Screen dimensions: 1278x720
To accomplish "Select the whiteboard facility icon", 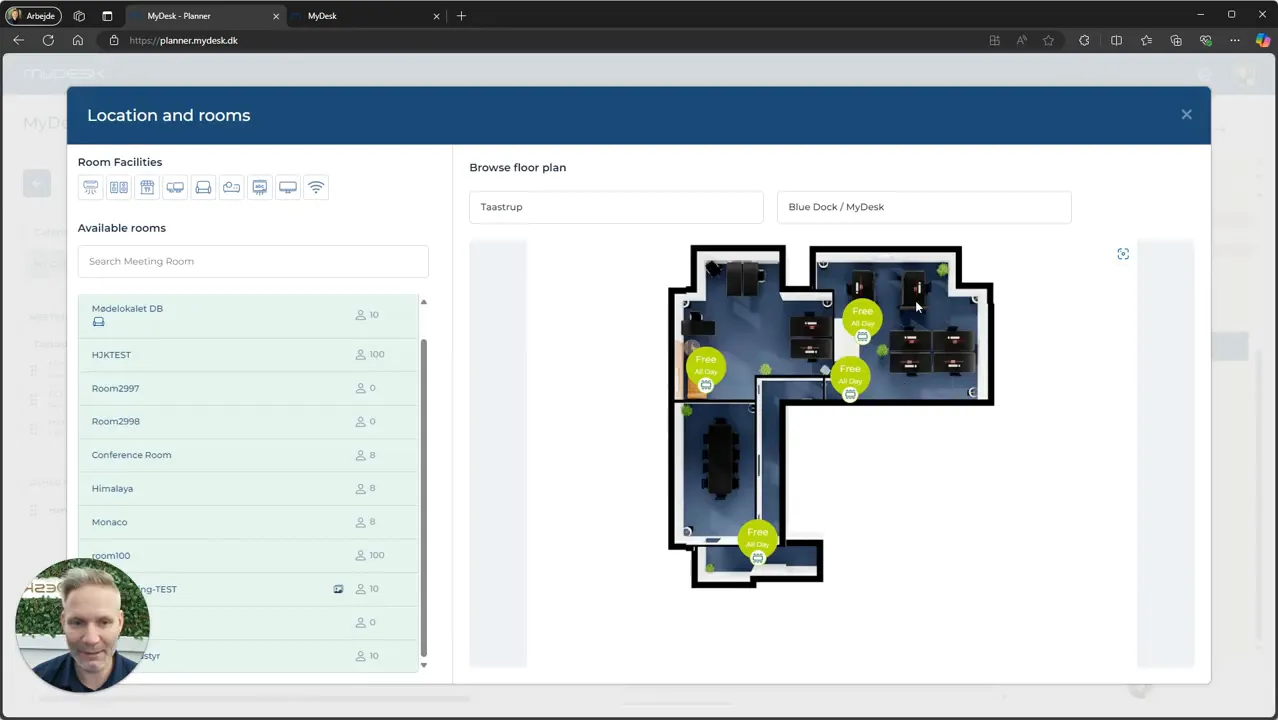I will [x=260, y=187].
